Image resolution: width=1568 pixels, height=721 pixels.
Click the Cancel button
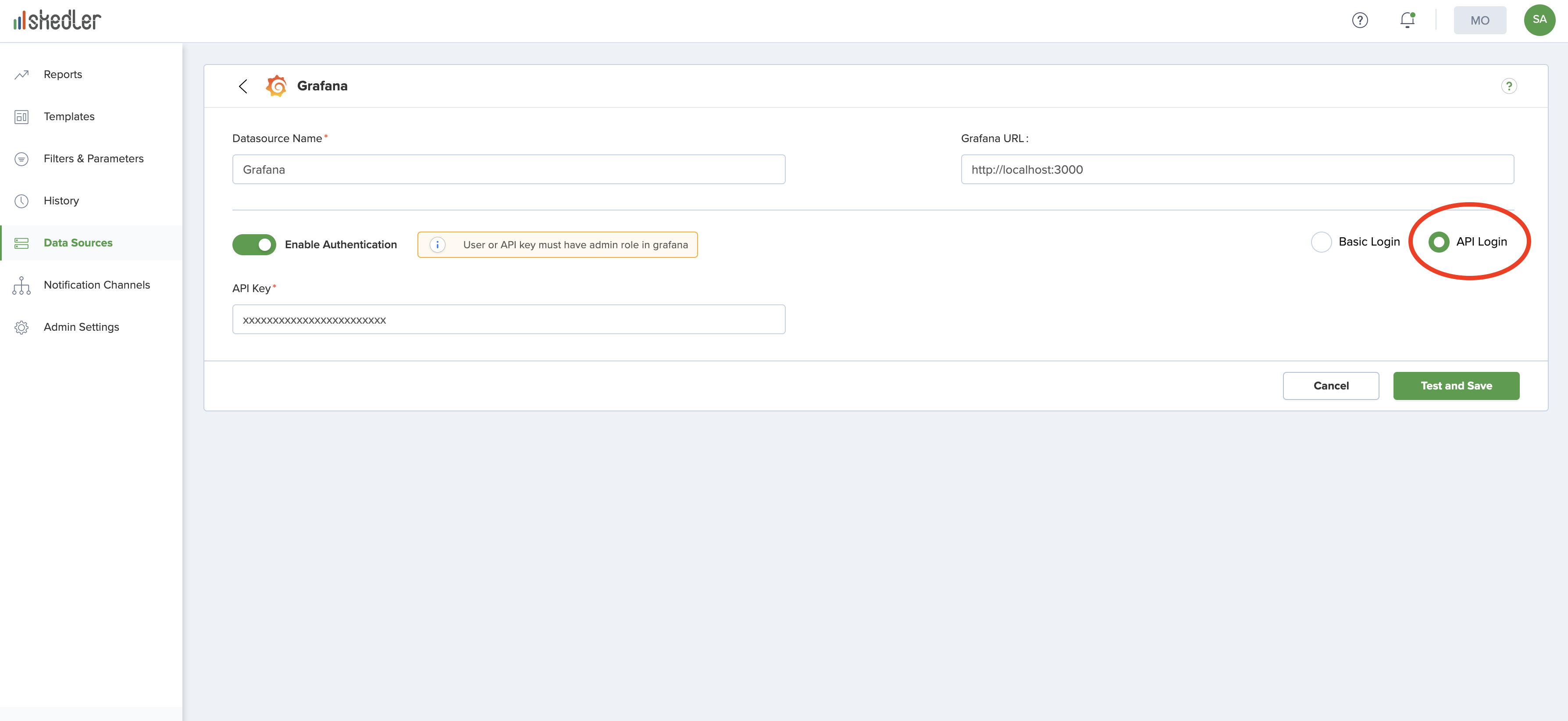click(x=1331, y=385)
